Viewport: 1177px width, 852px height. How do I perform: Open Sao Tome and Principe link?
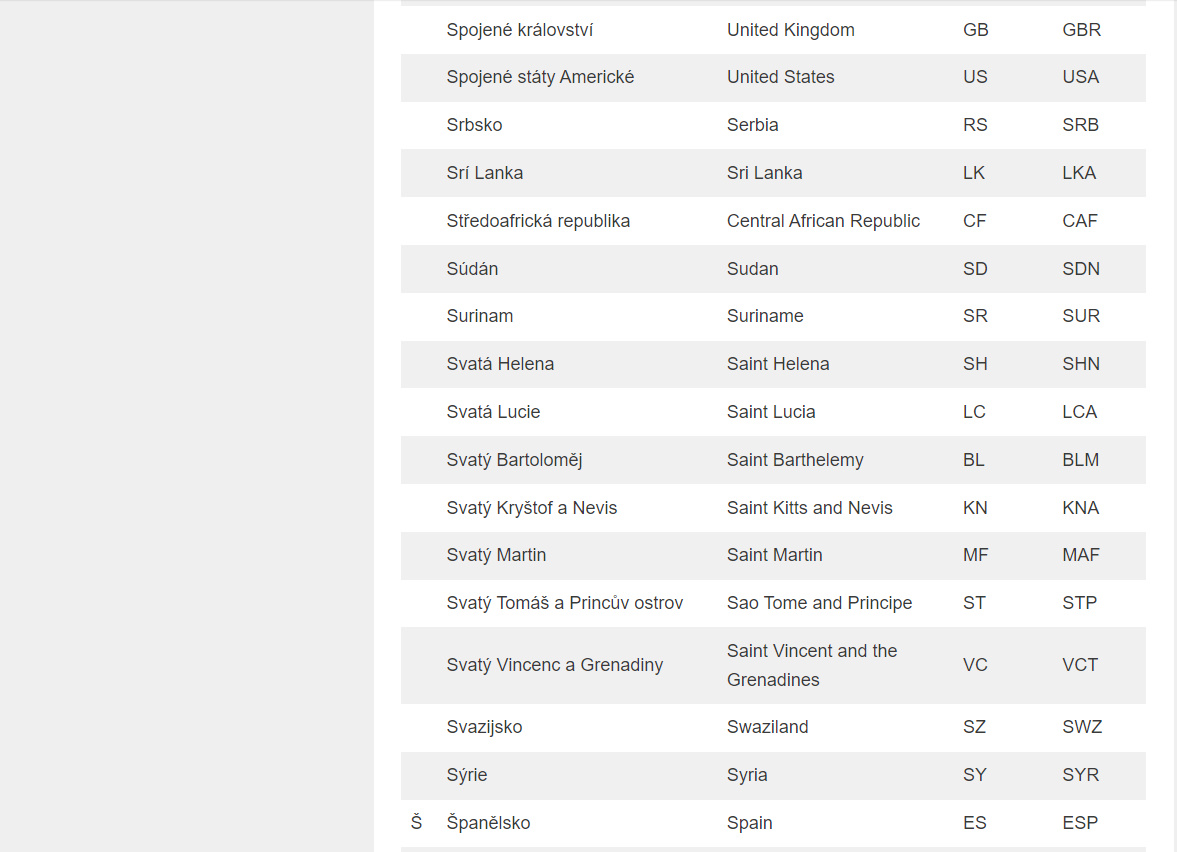(819, 603)
